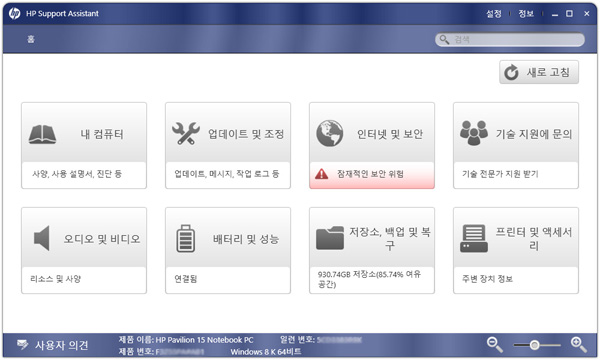The width and height of the screenshot is (600, 360).
Task: Select the printer icon for 프린터 및 액세서리
Action: tap(474, 238)
